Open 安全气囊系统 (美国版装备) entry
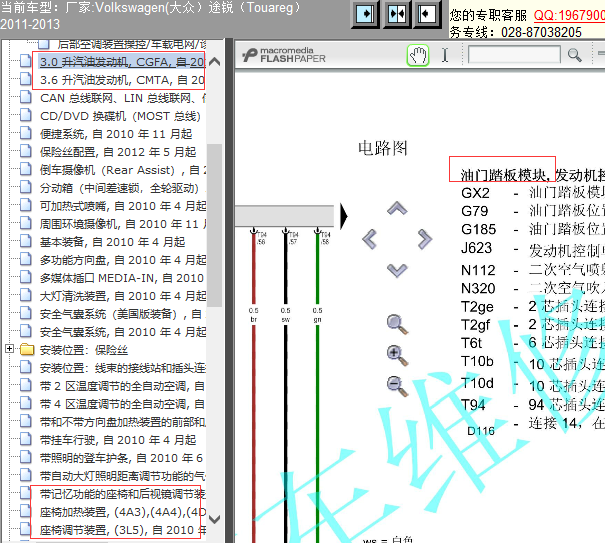The image size is (605, 543). click(x=123, y=314)
